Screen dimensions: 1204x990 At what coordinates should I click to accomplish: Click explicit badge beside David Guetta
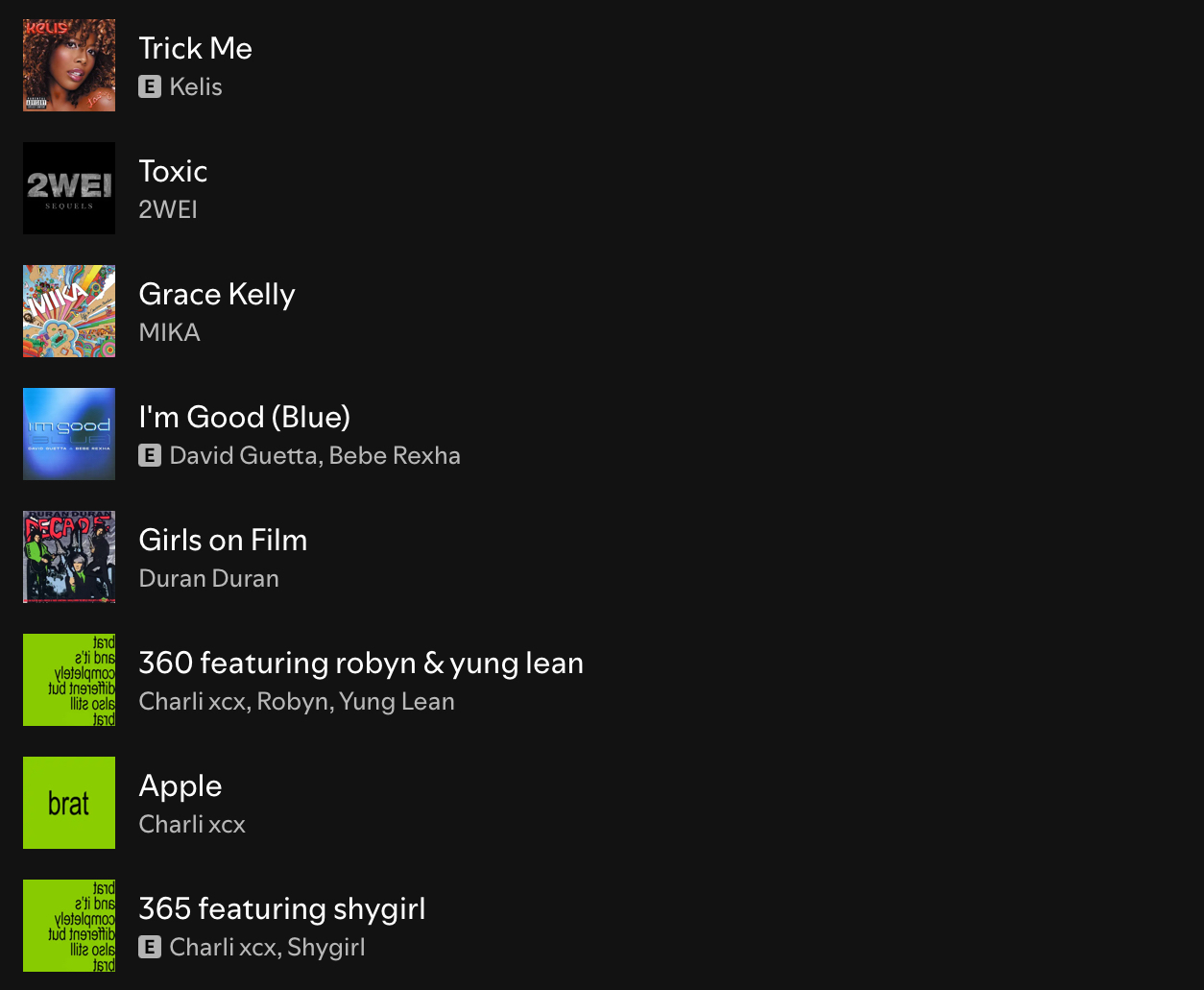pos(150,455)
